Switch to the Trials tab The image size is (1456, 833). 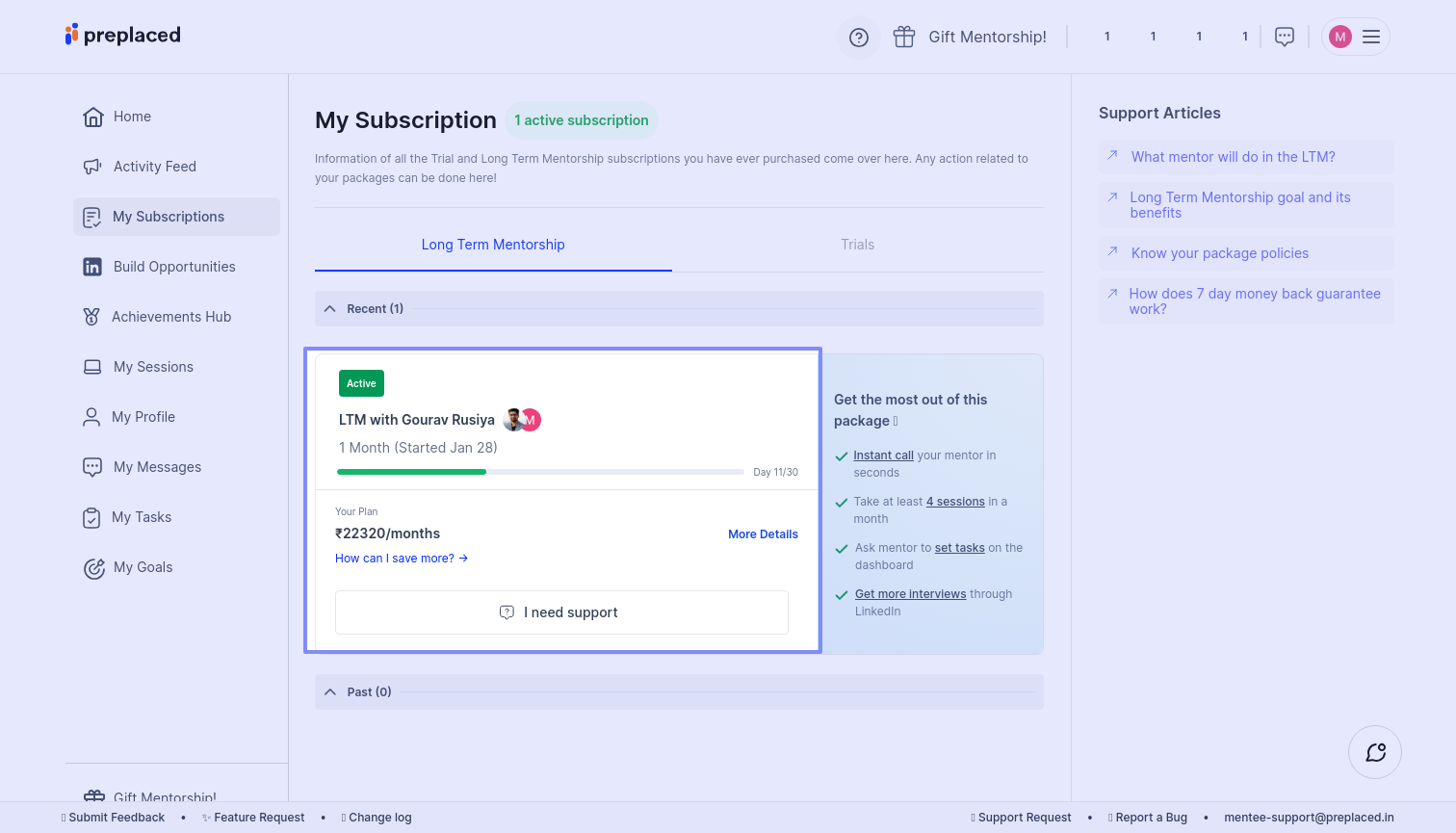857,245
